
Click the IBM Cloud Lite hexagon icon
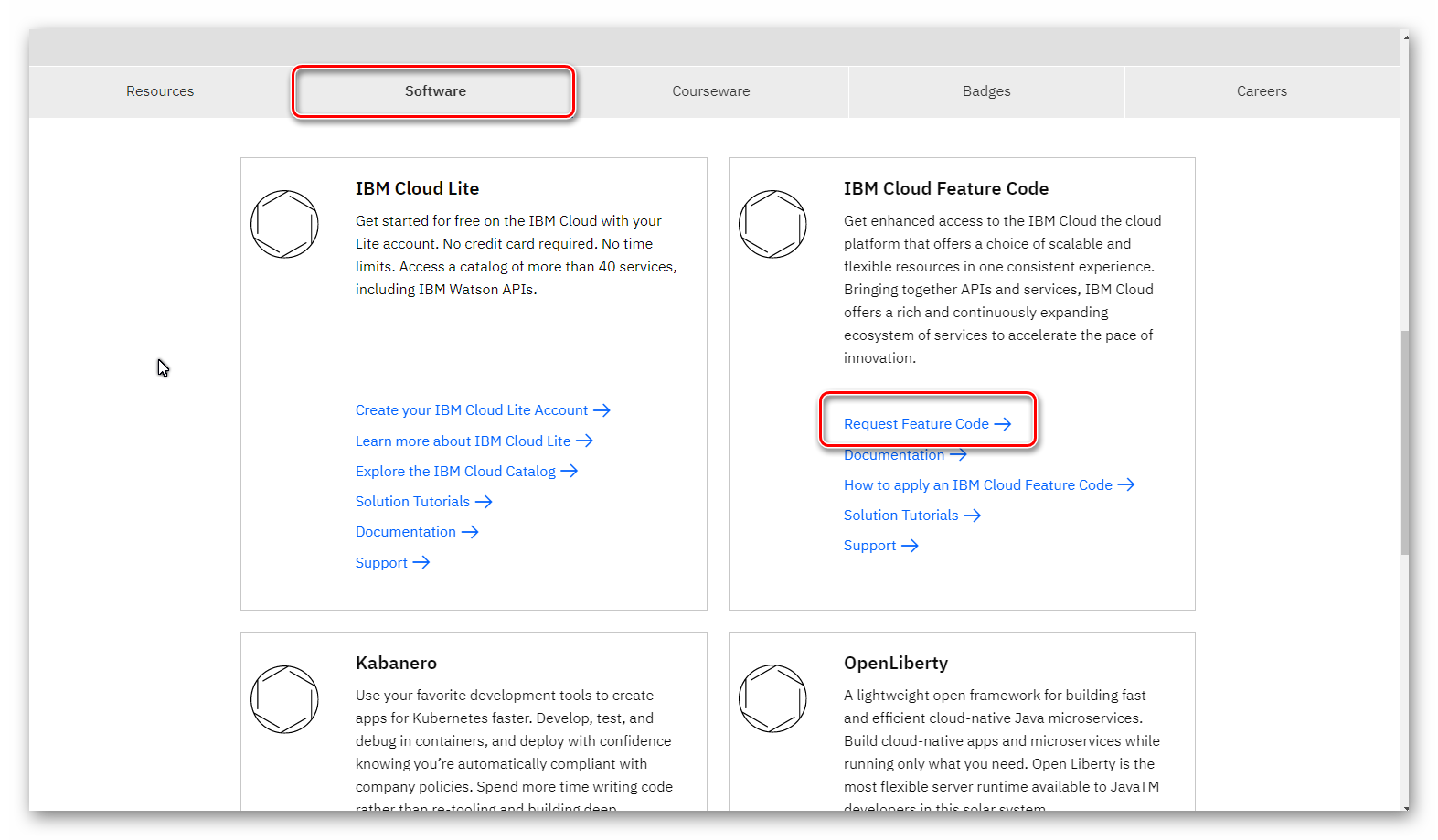point(284,224)
